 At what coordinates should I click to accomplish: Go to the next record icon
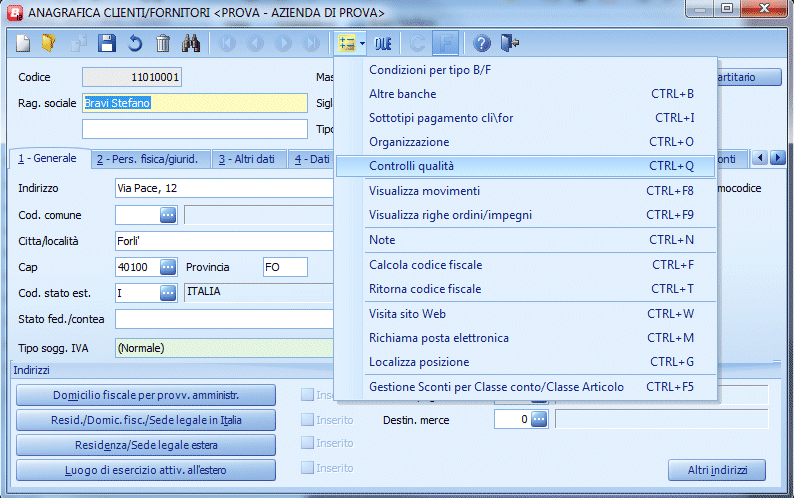pyautogui.click(x=284, y=44)
